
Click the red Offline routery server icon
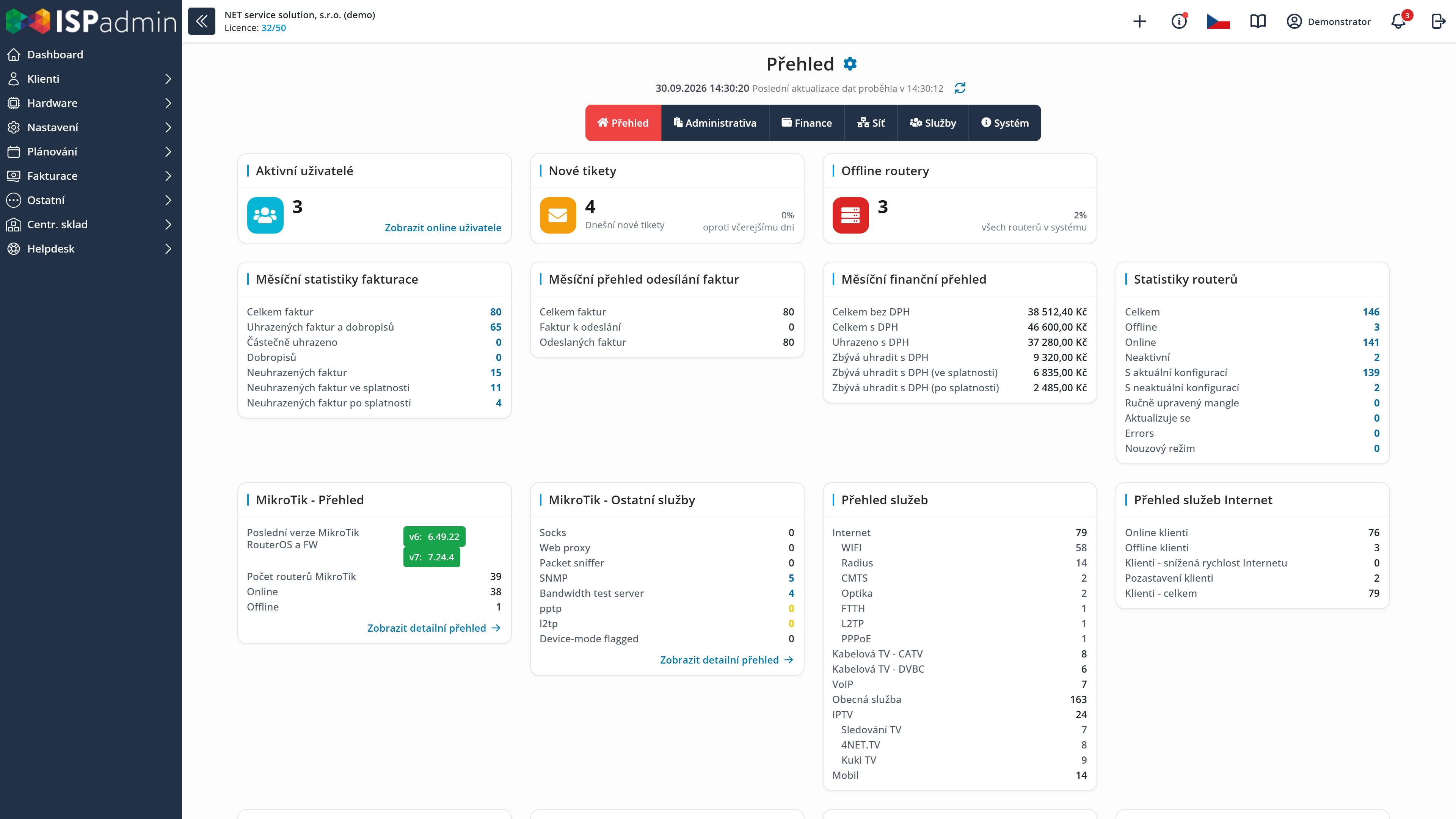850,215
